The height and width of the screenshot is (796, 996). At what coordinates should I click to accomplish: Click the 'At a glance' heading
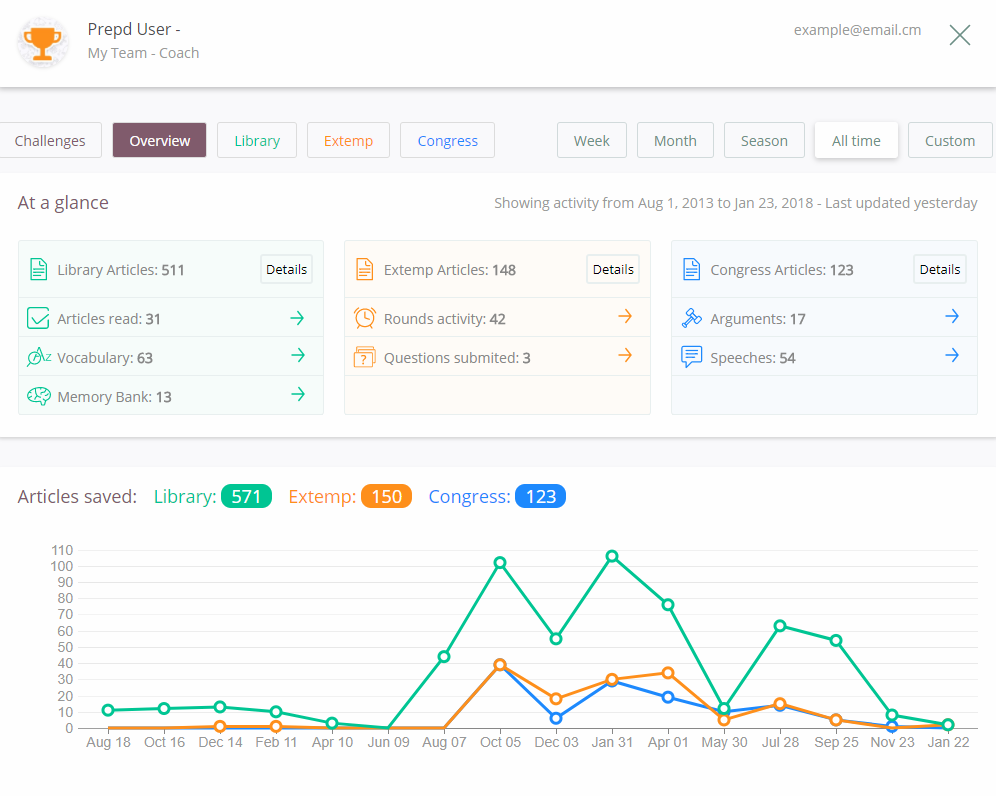63,203
